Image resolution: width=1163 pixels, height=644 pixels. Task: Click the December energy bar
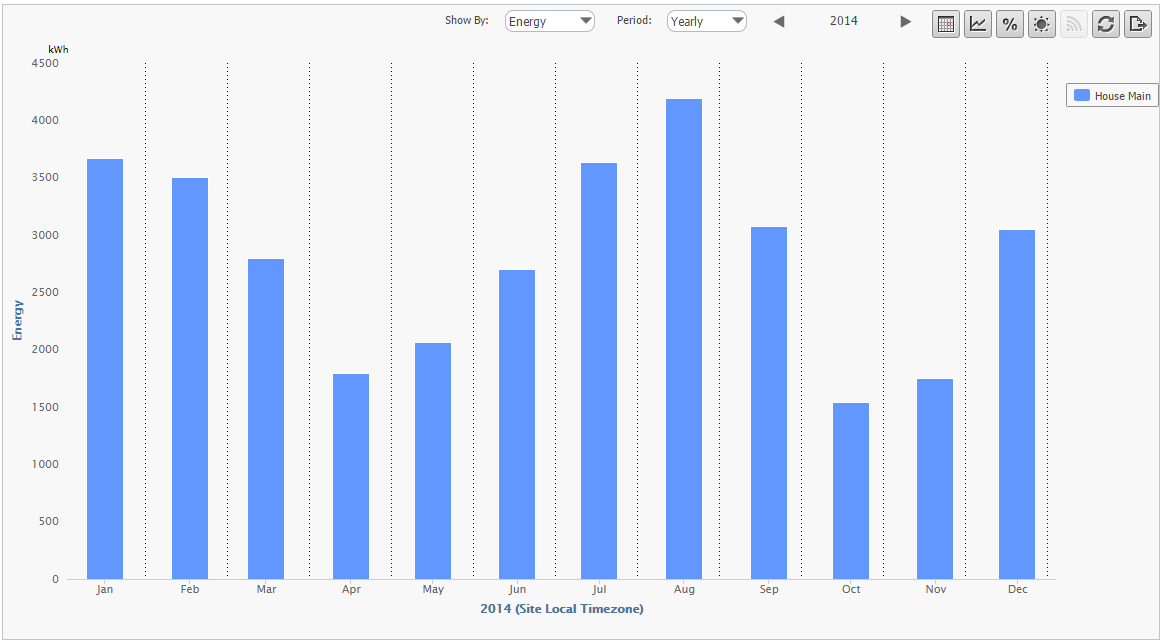click(1017, 404)
